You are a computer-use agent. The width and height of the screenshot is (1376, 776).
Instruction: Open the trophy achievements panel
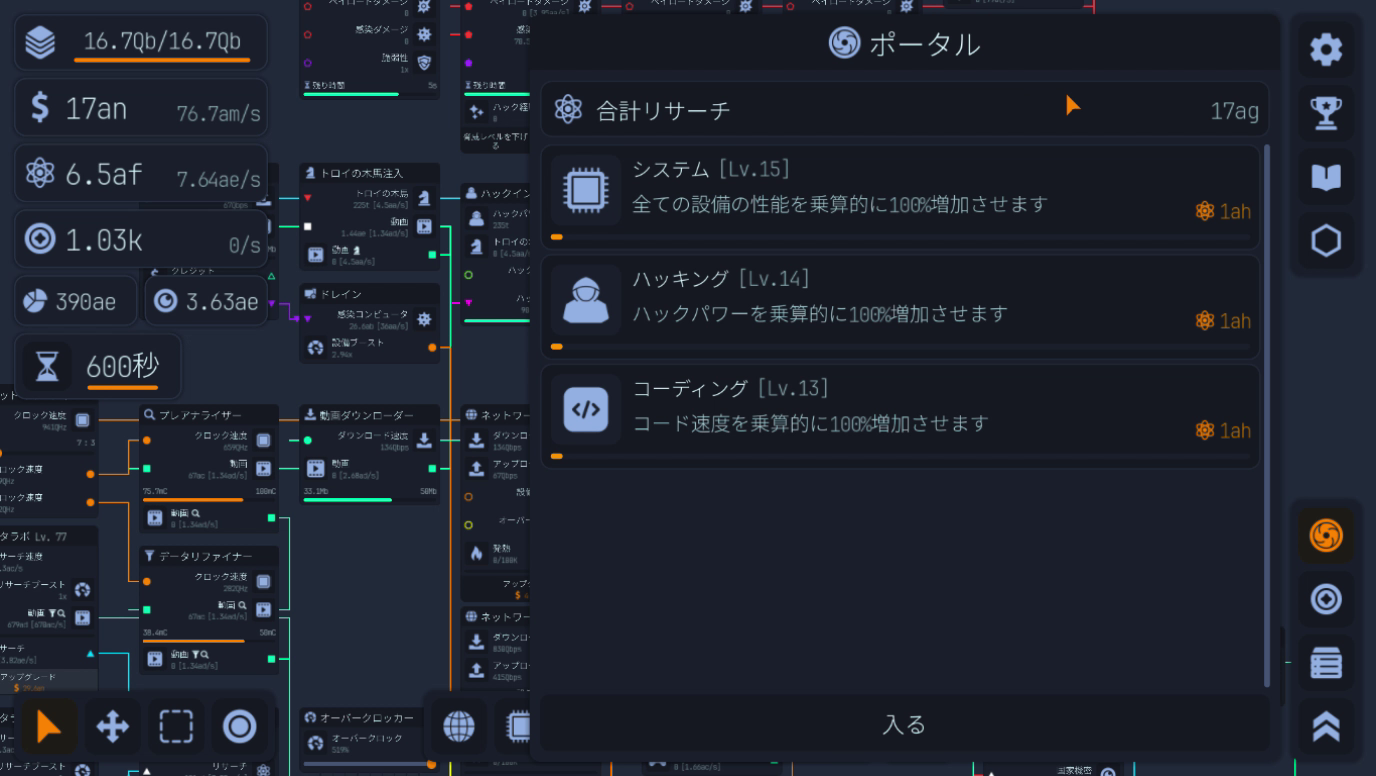tap(1326, 113)
